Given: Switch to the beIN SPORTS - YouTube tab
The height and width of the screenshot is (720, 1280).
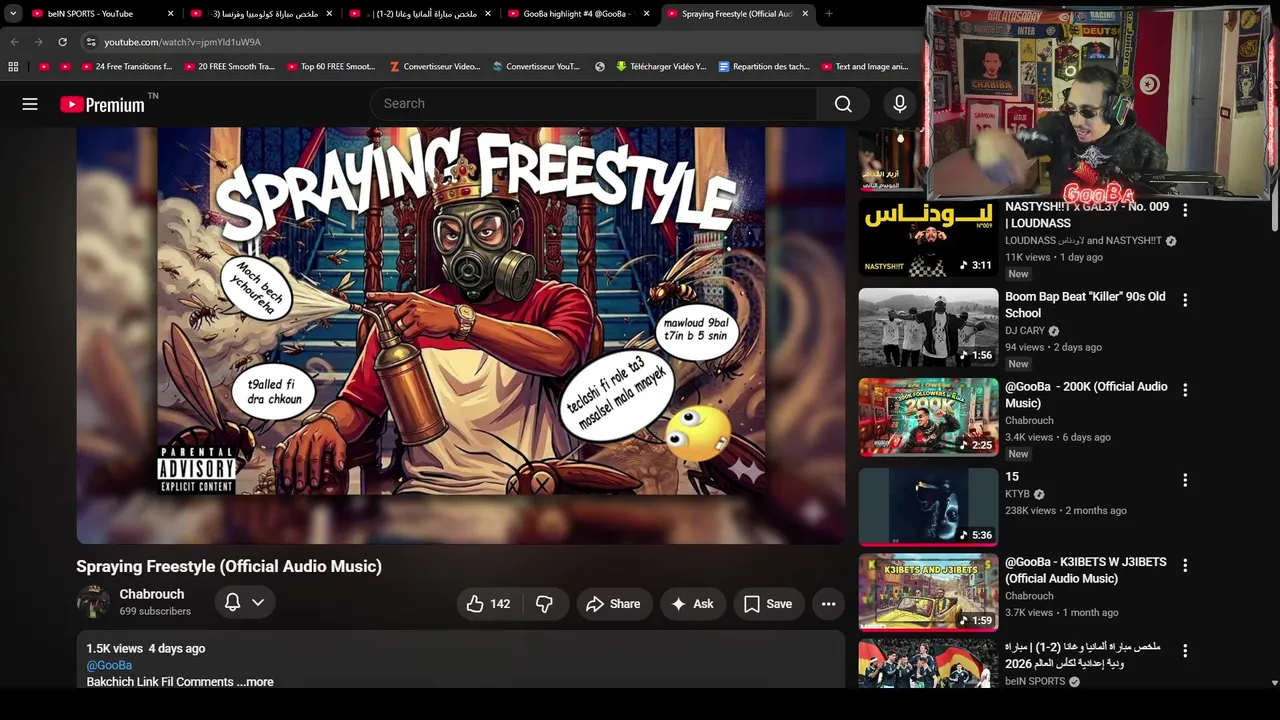Looking at the screenshot, I should pyautogui.click(x=100, y=14).
